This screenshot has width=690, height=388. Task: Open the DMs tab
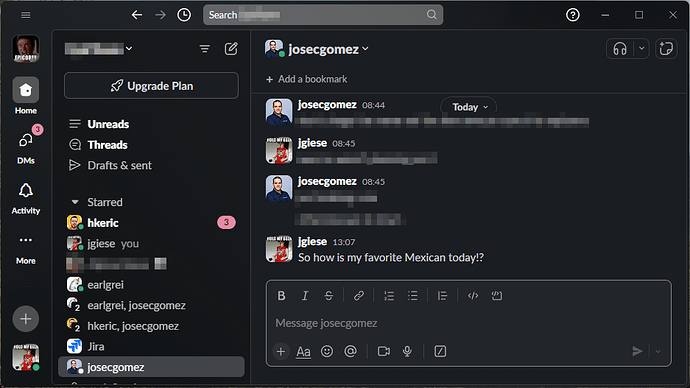26,147
